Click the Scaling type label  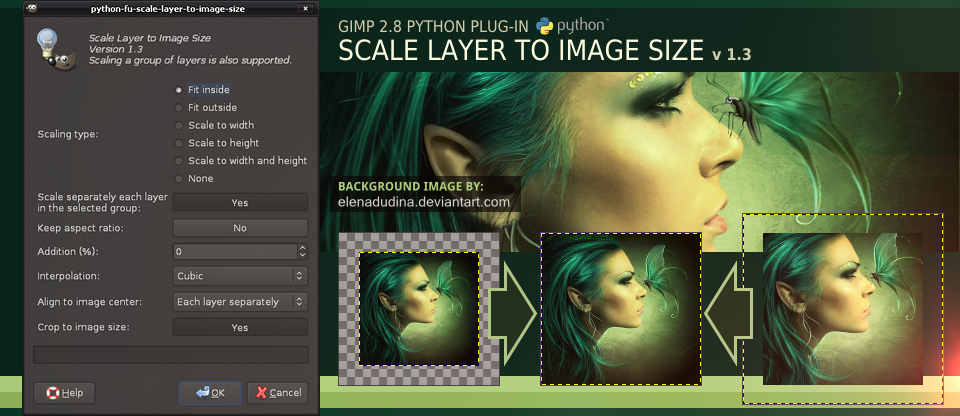pos(68,134)
